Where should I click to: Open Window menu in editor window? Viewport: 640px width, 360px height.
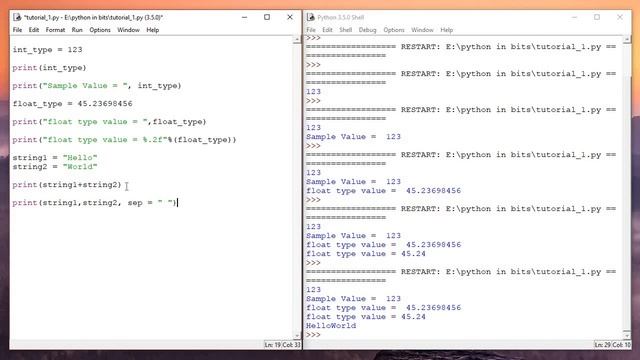point(128,30)
